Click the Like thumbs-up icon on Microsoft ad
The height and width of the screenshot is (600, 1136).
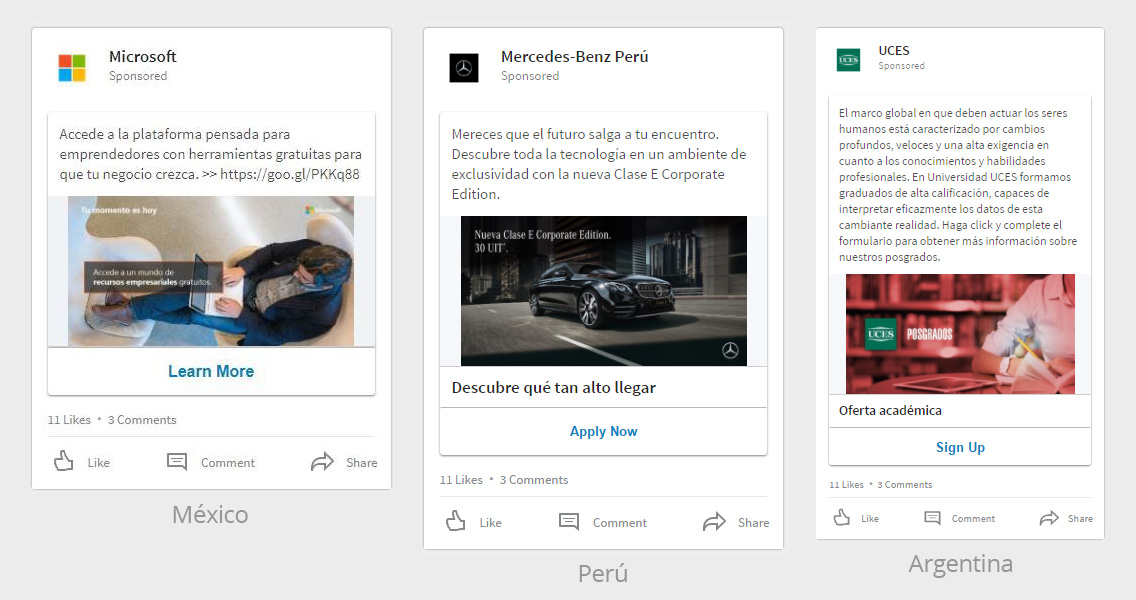click(x=64, y=462)
